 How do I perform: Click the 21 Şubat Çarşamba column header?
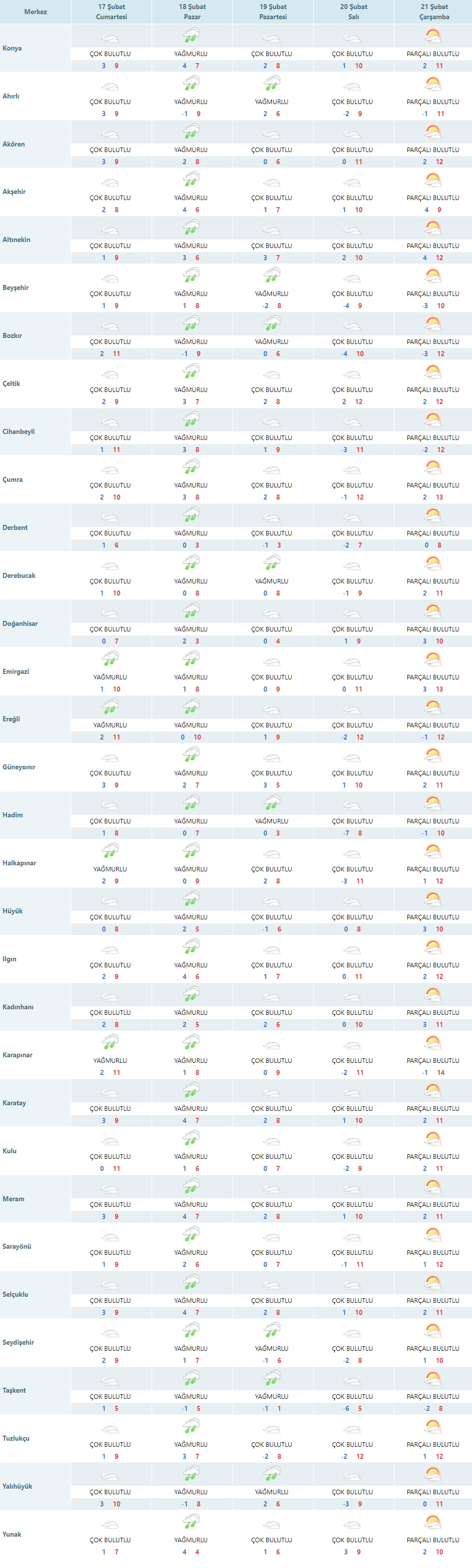coord(434,12)
